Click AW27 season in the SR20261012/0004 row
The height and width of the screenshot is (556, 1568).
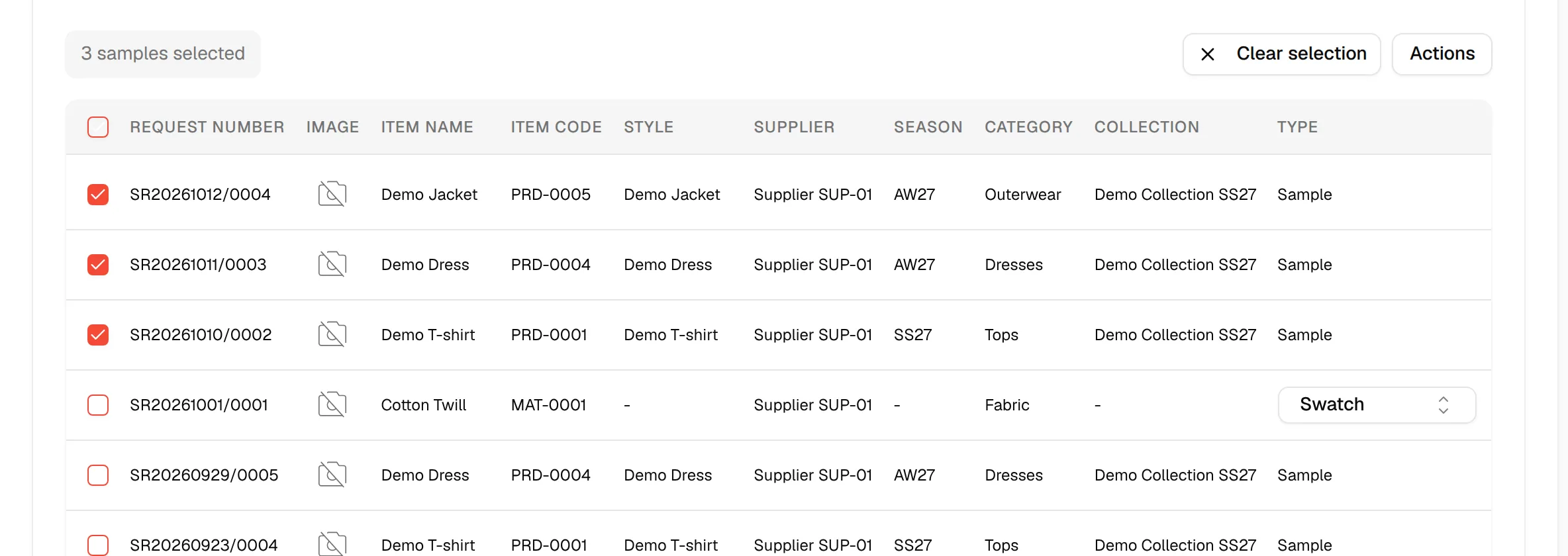coord(914,195)
